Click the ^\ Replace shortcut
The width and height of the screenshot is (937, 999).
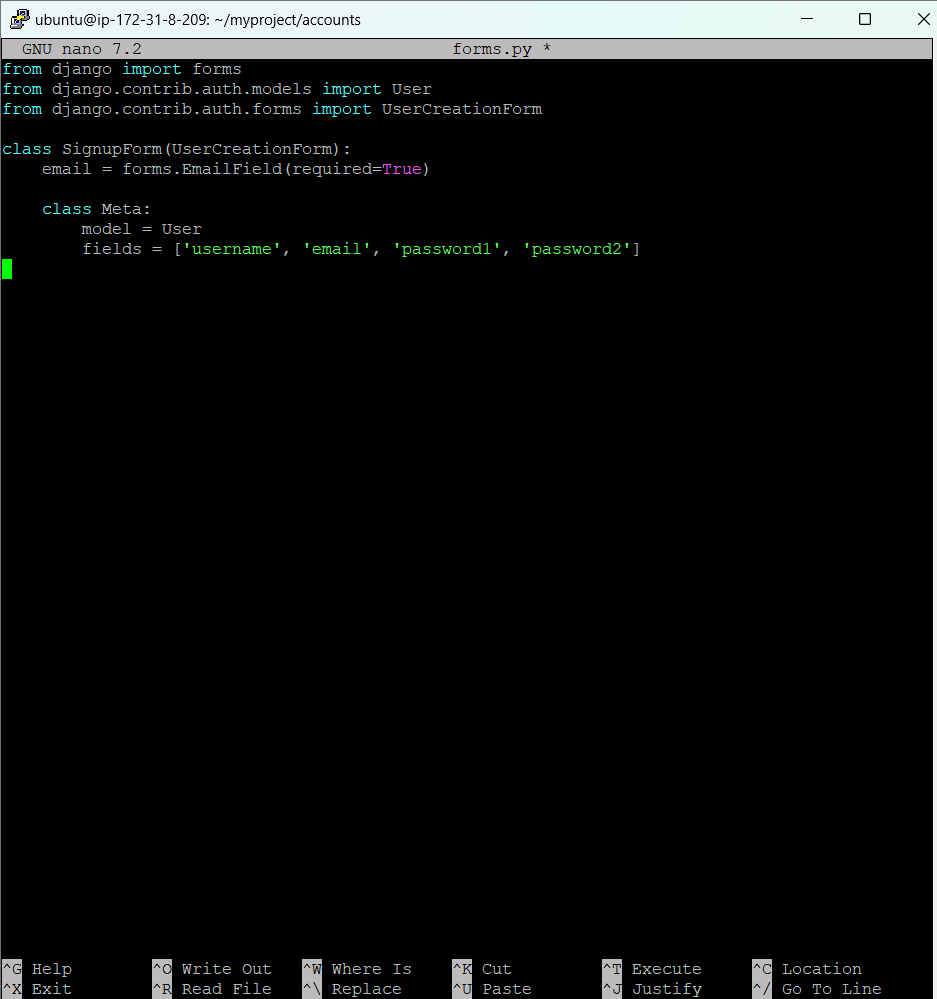click(x=352, y=989)
